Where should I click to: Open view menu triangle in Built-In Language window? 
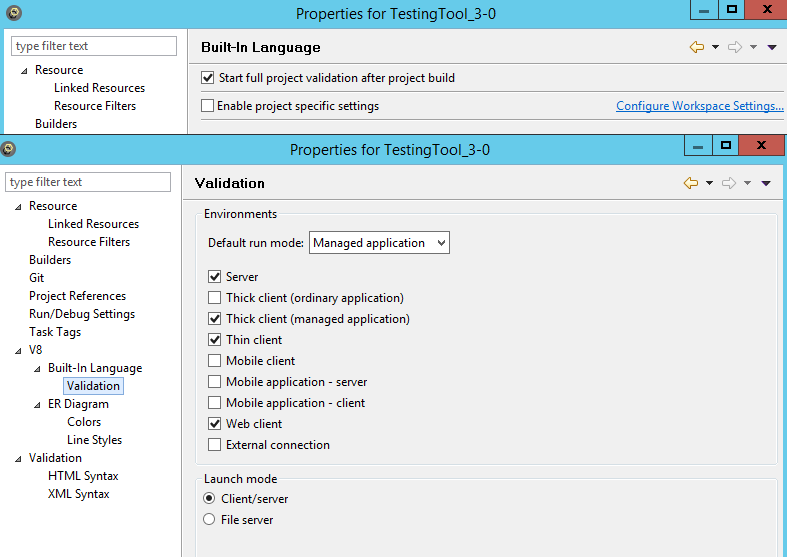[x=772, y=47]
